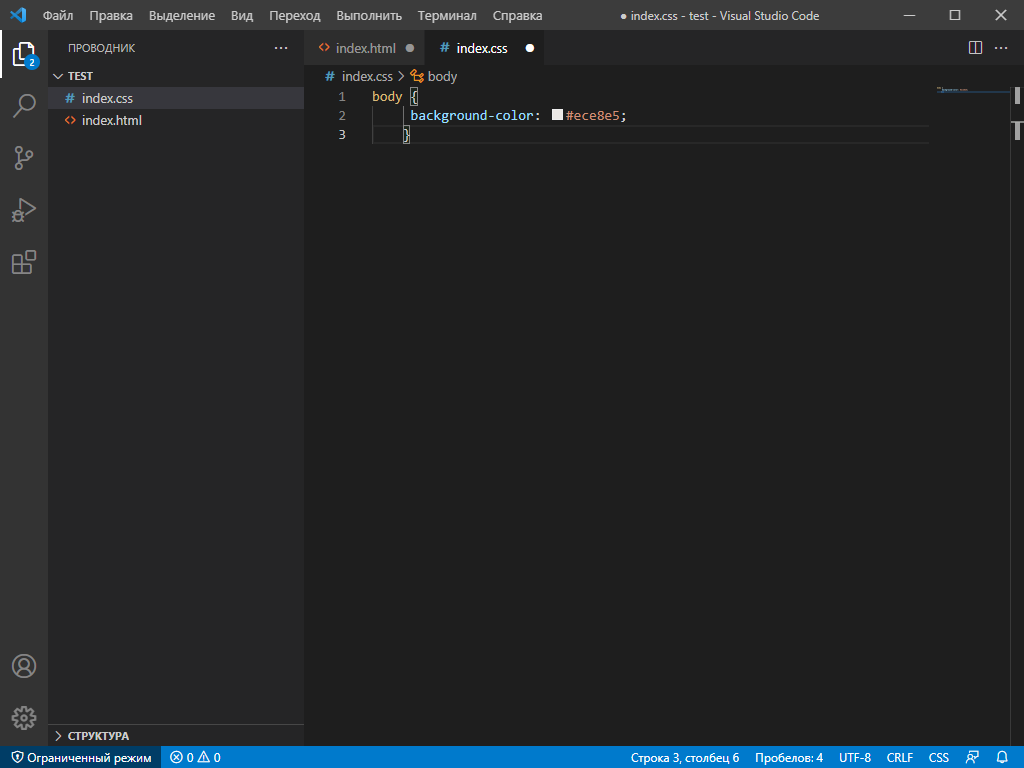1024x768 pixels.
Task: Switch to the index.html editor tab
Action: click(365, 48)
